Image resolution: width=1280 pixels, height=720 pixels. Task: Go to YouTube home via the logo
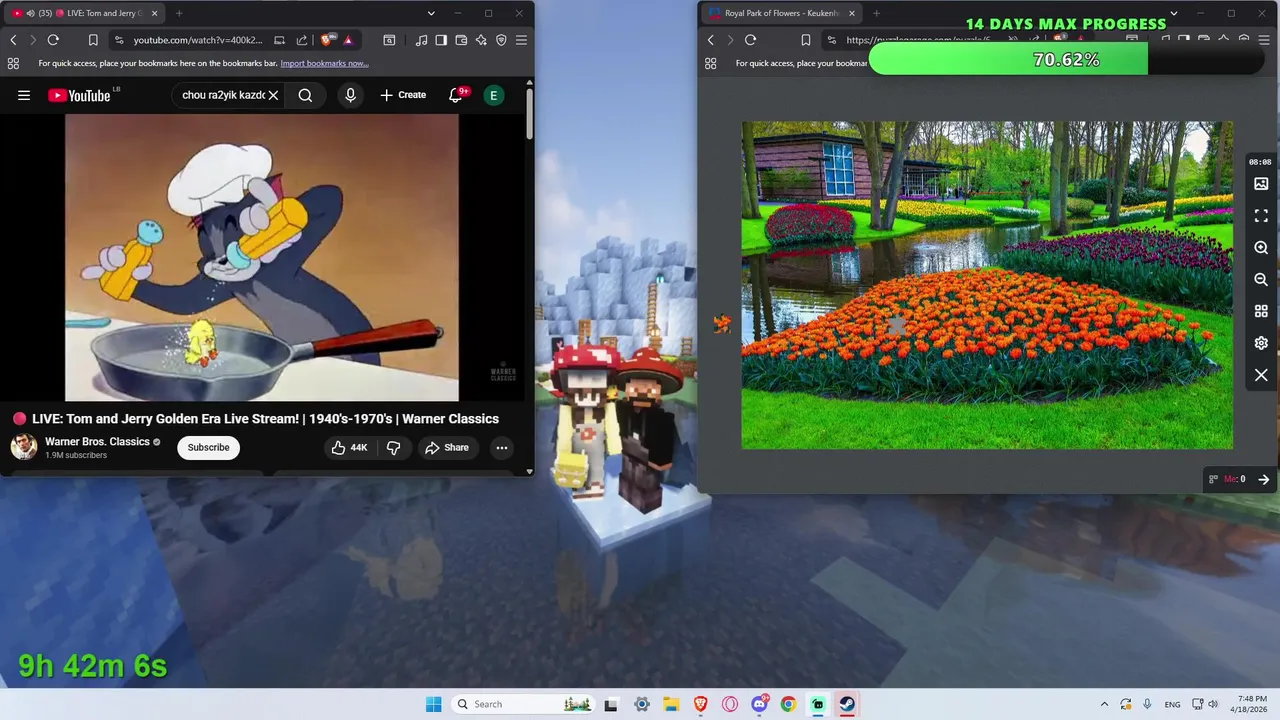(x=79, y=95)
